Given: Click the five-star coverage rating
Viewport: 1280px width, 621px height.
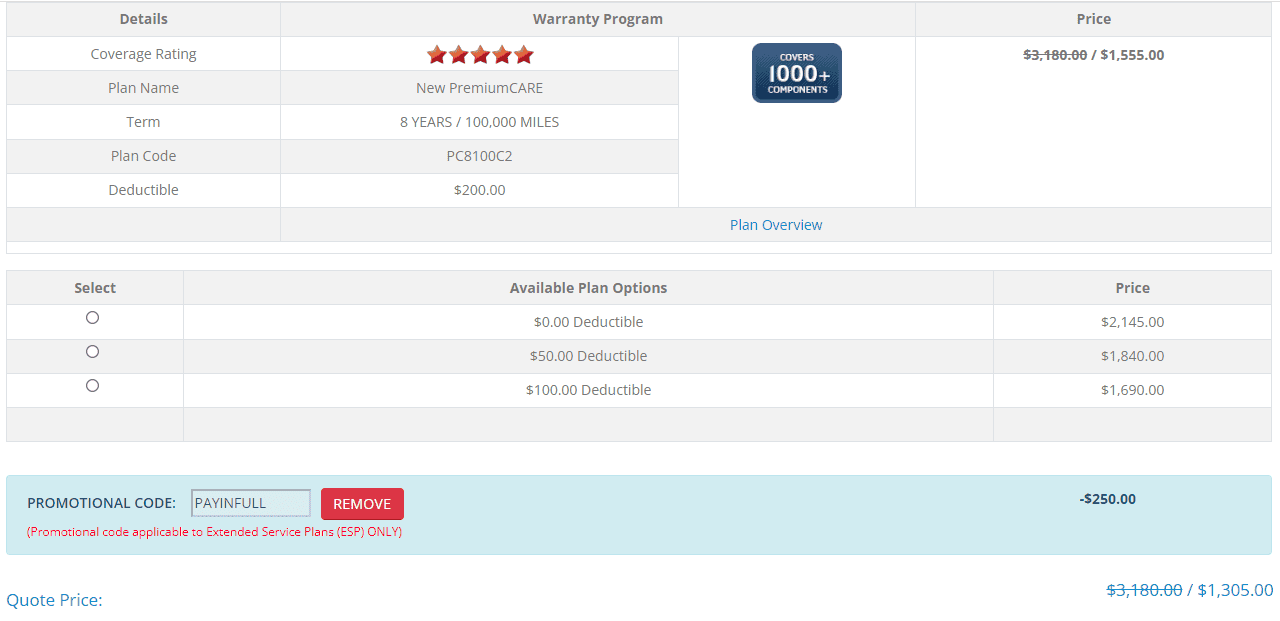Looking at the screenshot, I should [480, 55].
